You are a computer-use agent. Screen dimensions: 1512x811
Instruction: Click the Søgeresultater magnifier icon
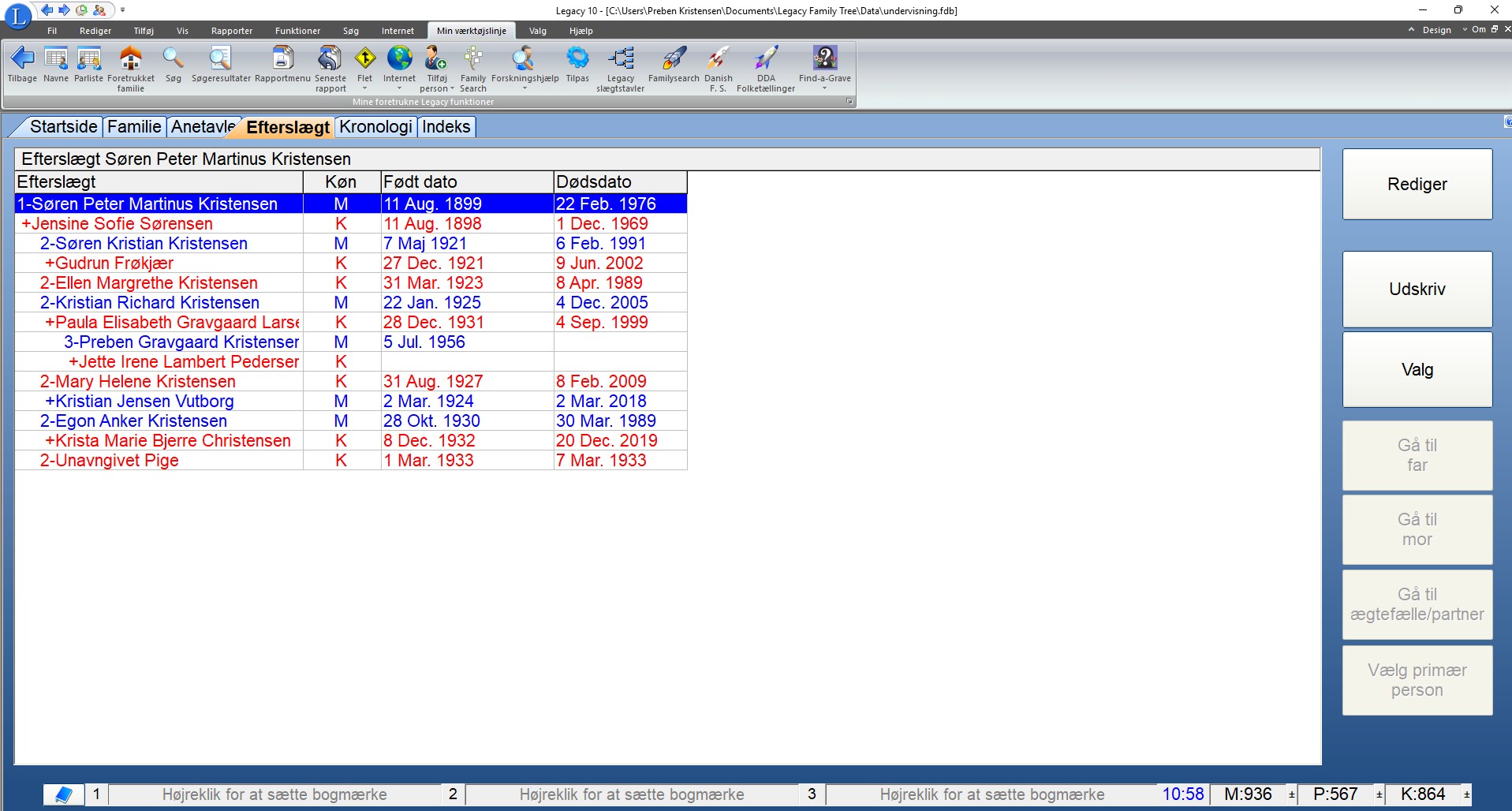(220, 58)
